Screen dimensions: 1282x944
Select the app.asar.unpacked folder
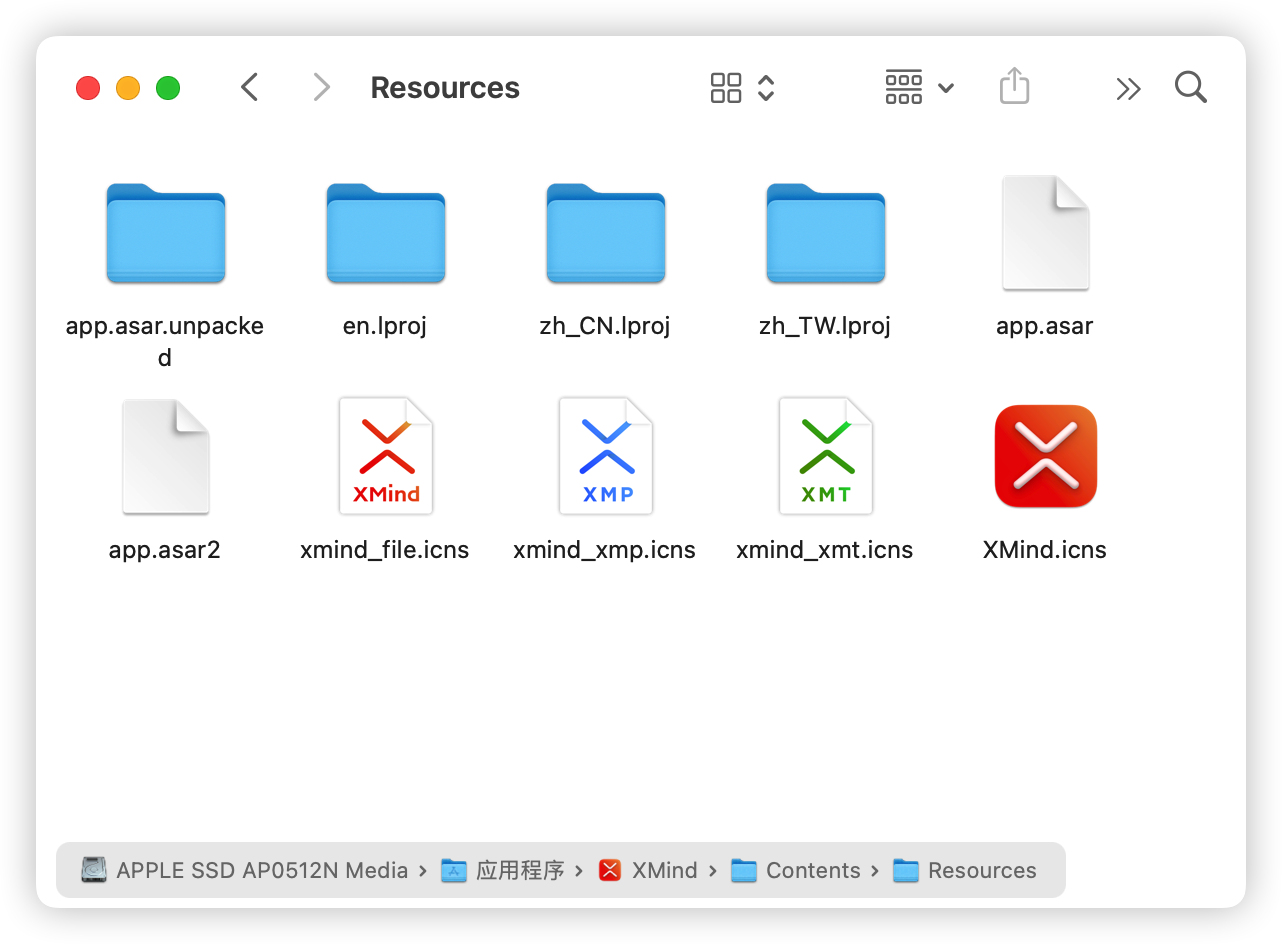[165, 232]
